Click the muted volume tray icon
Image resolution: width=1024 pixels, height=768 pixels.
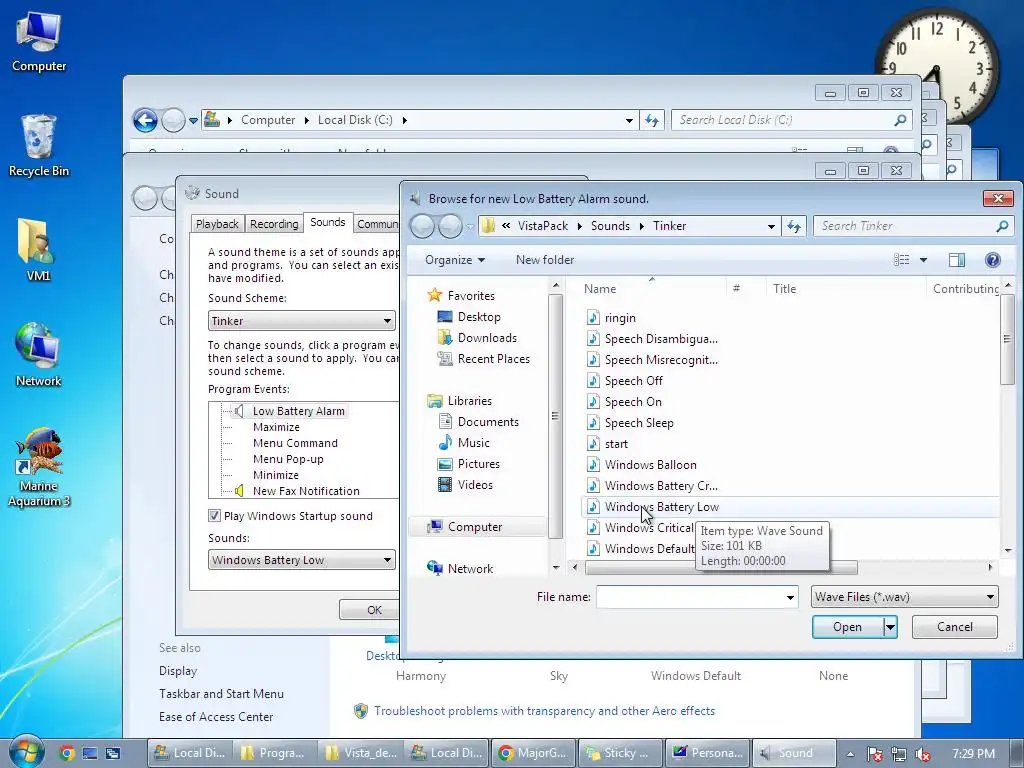(x=923, y=754)
